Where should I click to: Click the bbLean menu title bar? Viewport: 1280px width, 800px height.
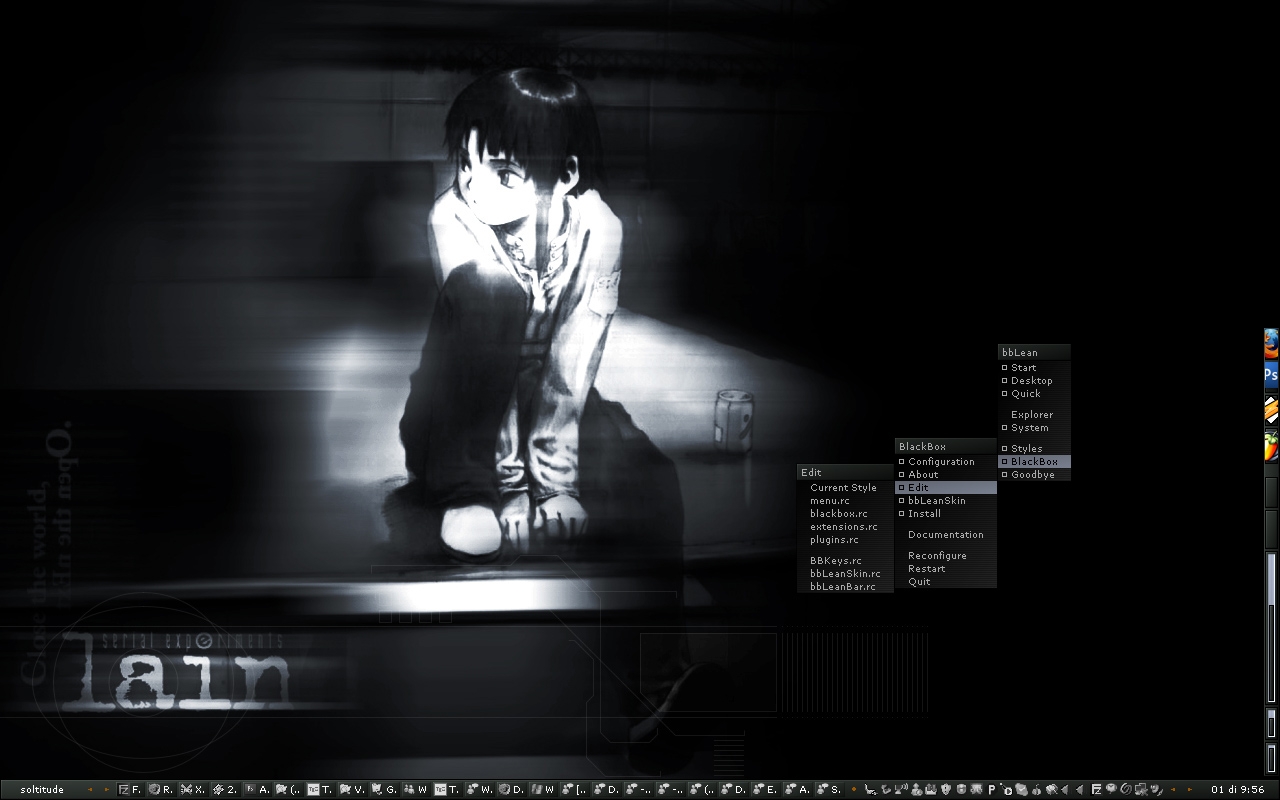click(1034, 352)
